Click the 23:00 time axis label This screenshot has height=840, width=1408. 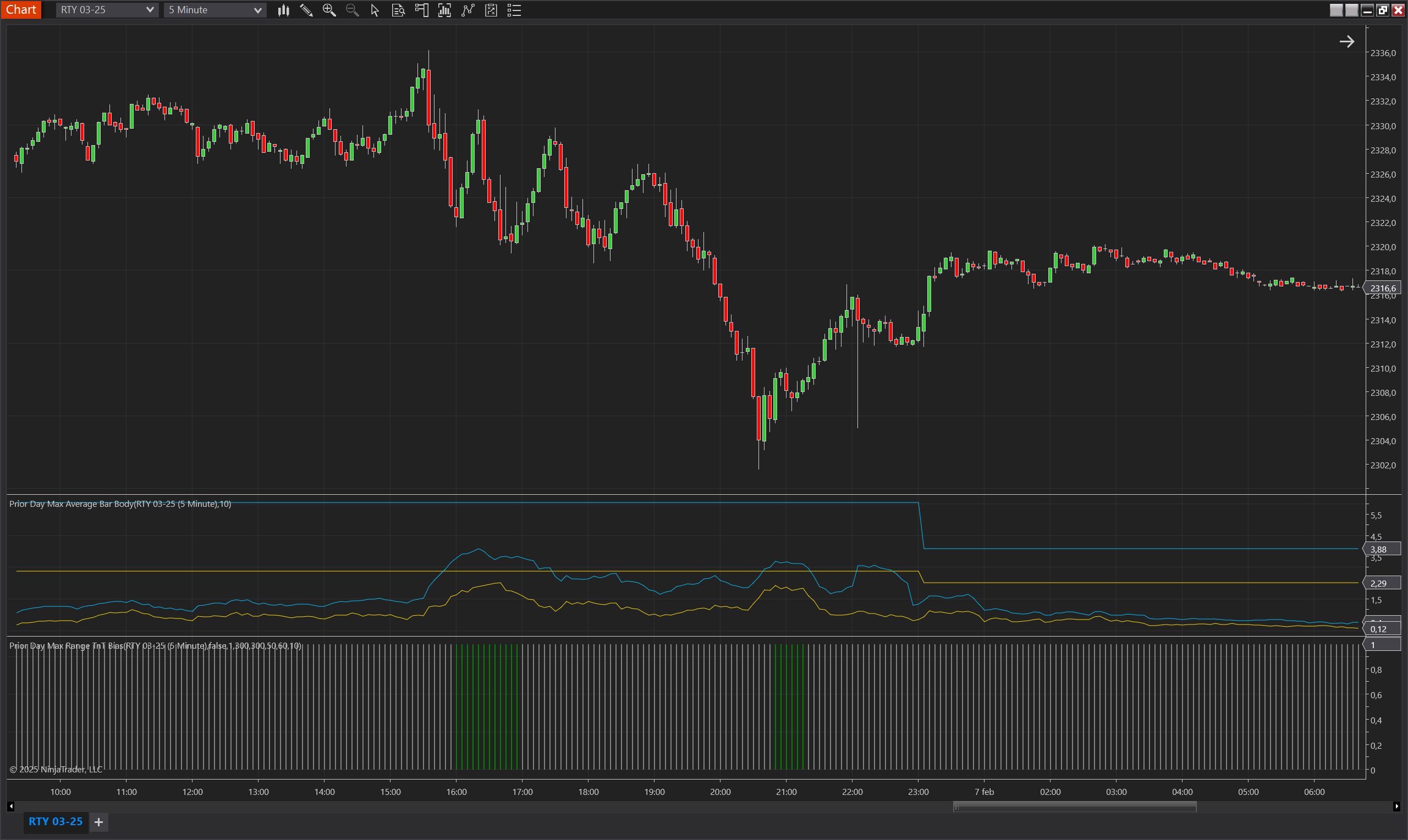(919, 792)
